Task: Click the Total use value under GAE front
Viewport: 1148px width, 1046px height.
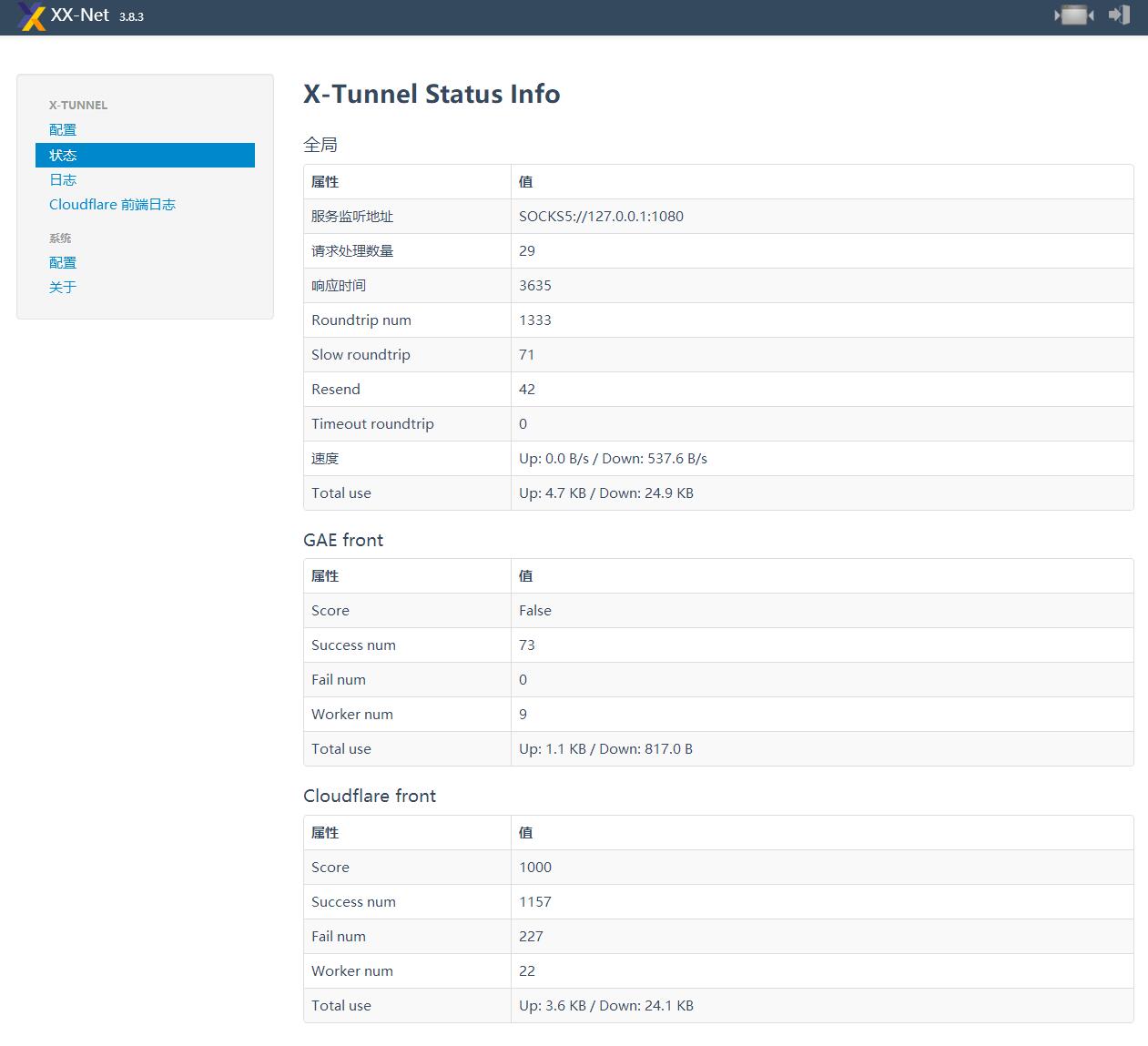Action: [x=605, y=748]
